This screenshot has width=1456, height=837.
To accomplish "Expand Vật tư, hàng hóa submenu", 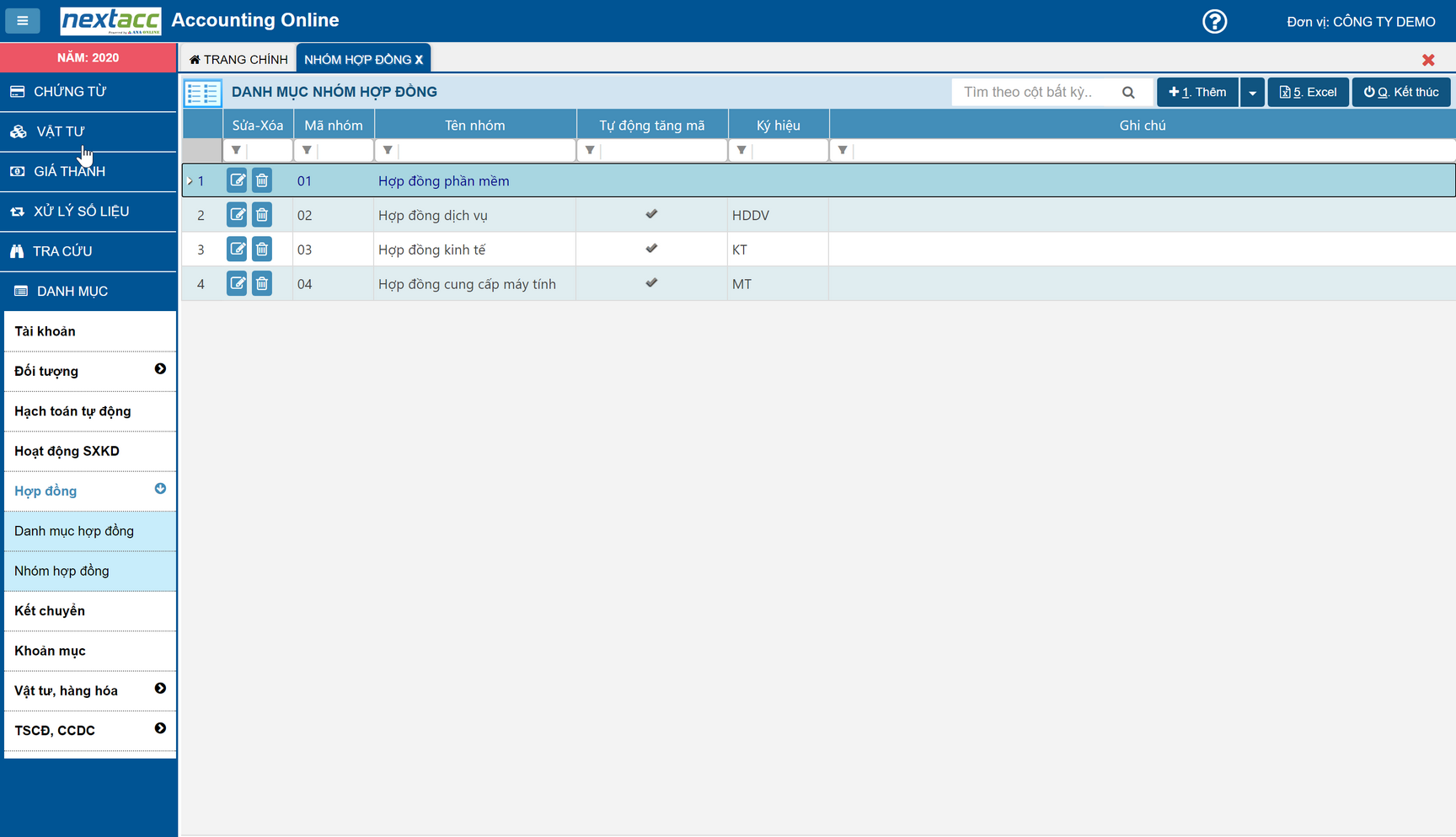I will pyautogui.click(x=160, y=689).
